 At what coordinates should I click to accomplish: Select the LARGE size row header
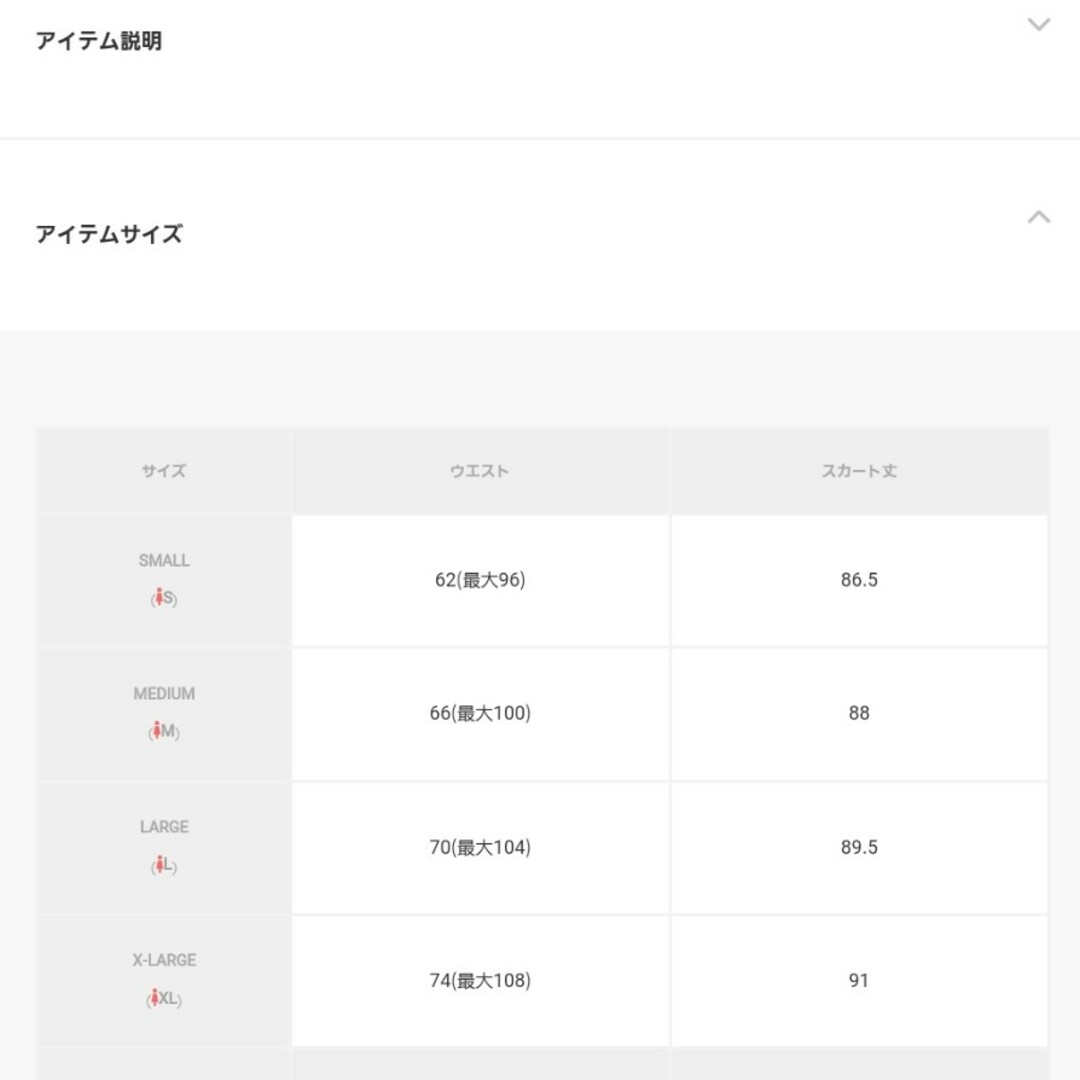(x=164, y=847)
